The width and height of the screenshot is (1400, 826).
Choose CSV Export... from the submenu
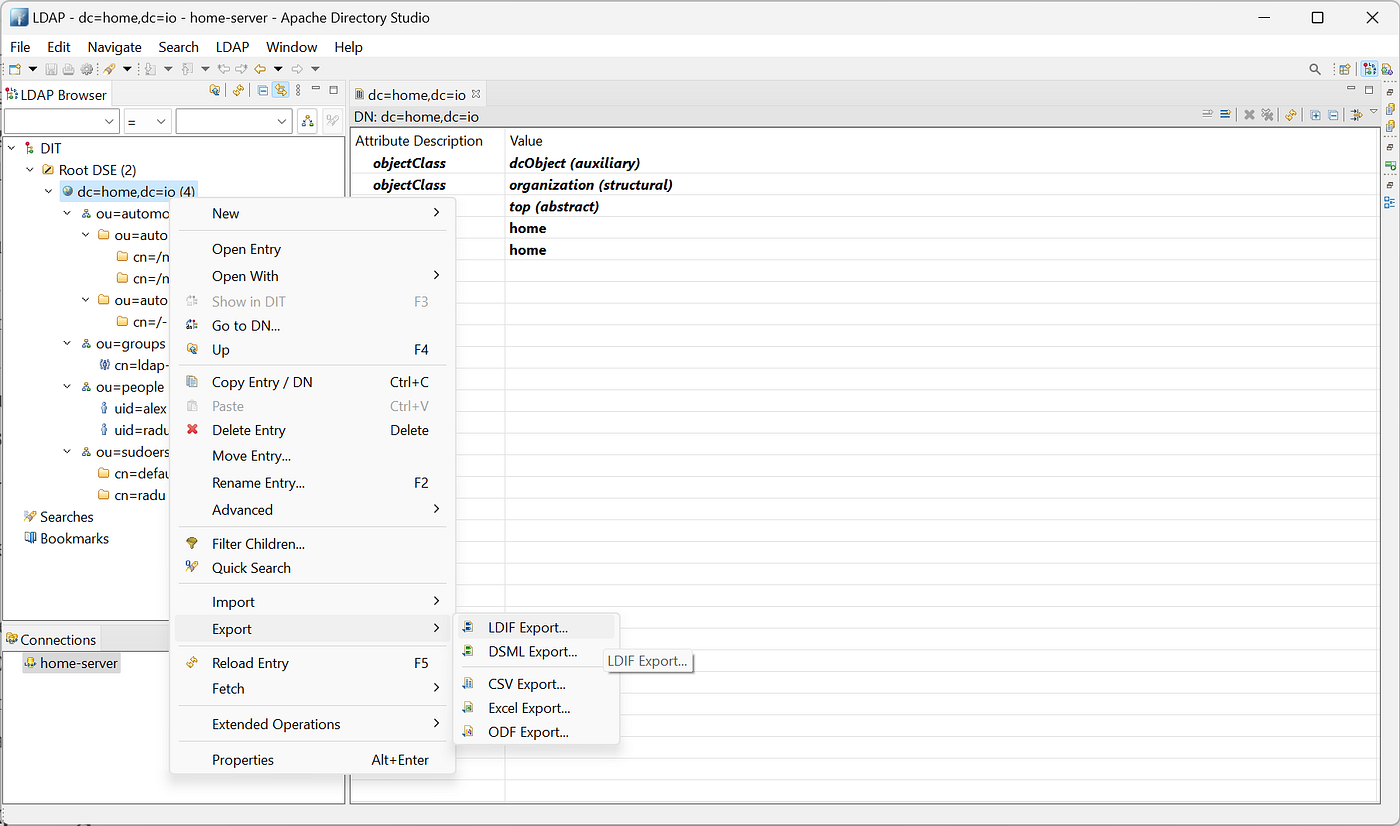(536, 684)
